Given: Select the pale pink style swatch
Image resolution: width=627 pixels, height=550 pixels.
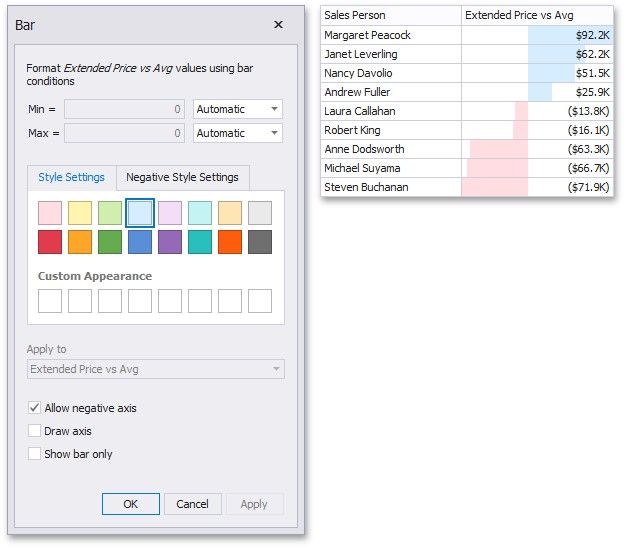Looking at the screenshot, I should click(50, 212).
